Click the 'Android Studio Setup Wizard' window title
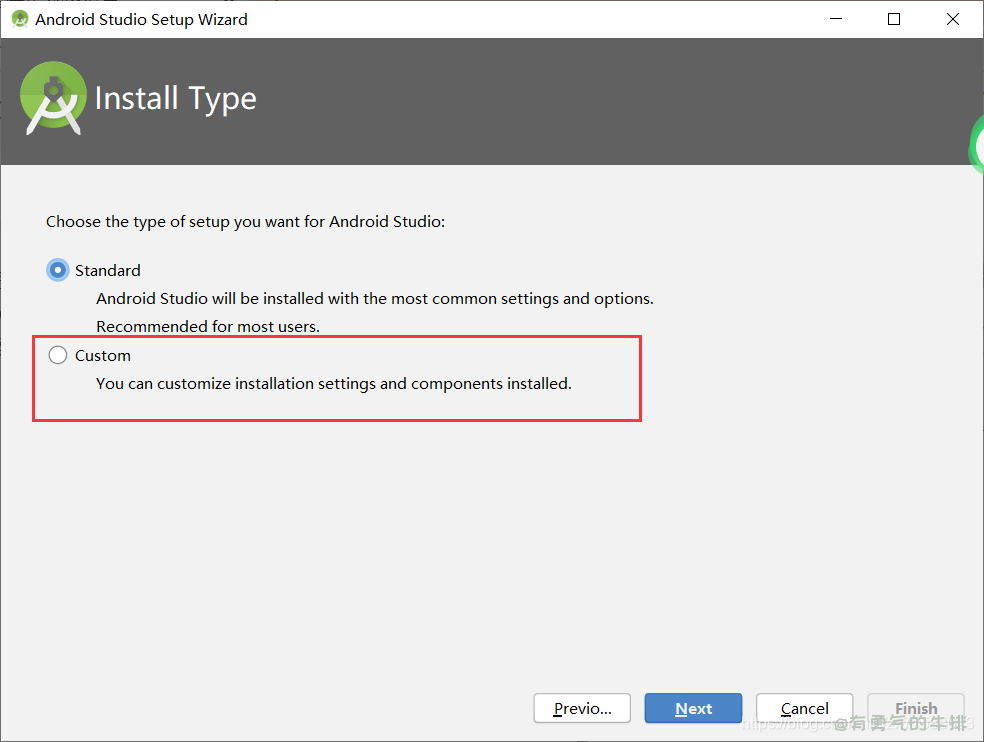The height and width of the screenshot is (742, 984). point(141,19)
